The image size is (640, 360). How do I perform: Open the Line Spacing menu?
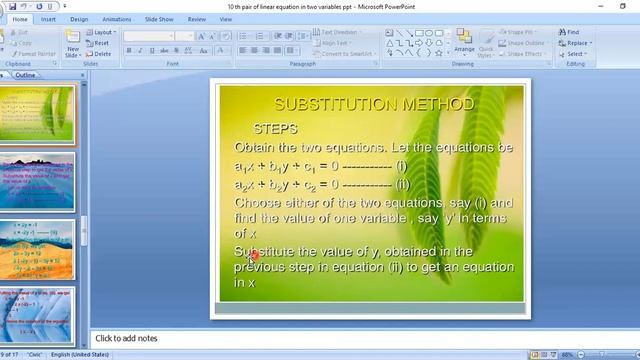pos(302,36)
